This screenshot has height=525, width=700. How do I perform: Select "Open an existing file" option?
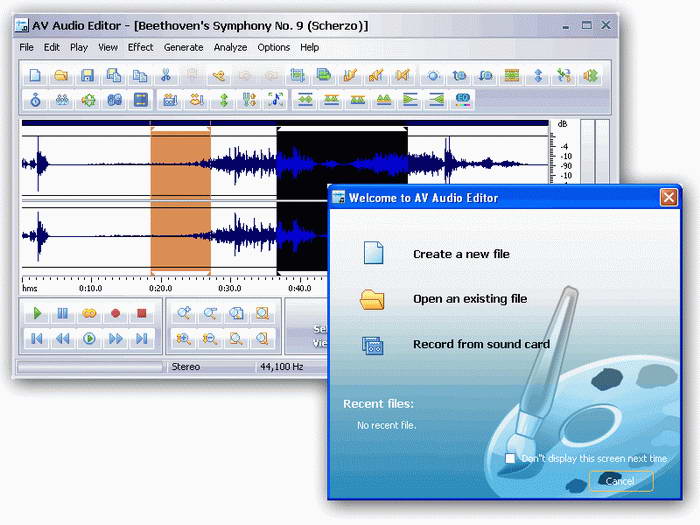[470, 299]
